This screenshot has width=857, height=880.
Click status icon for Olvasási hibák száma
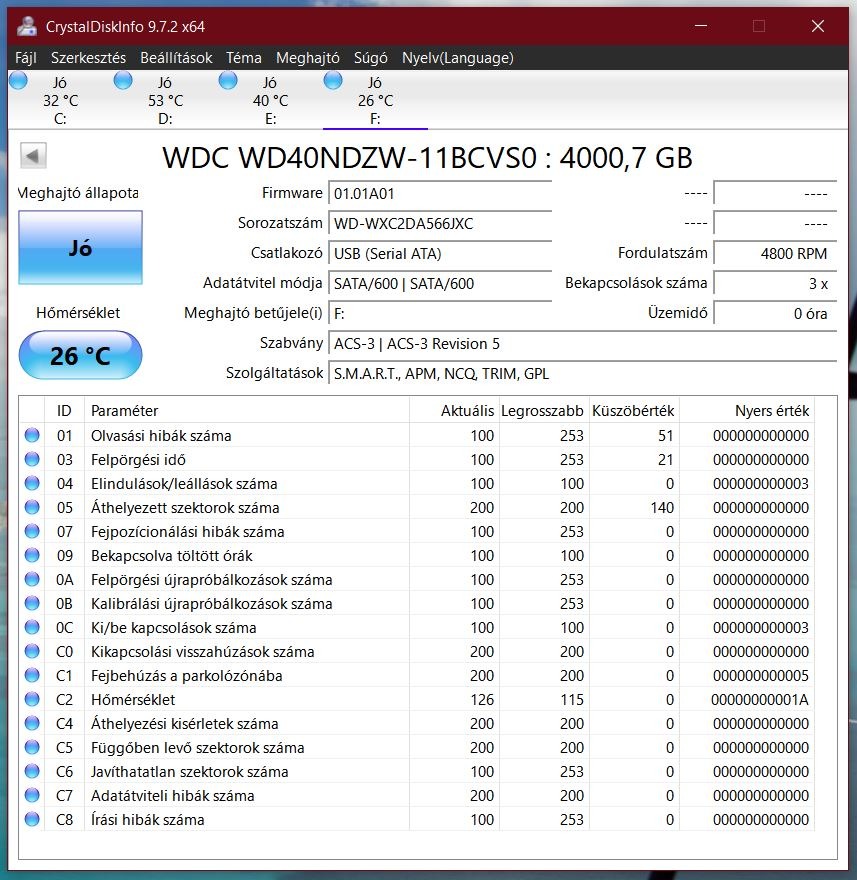pos(32,435)
